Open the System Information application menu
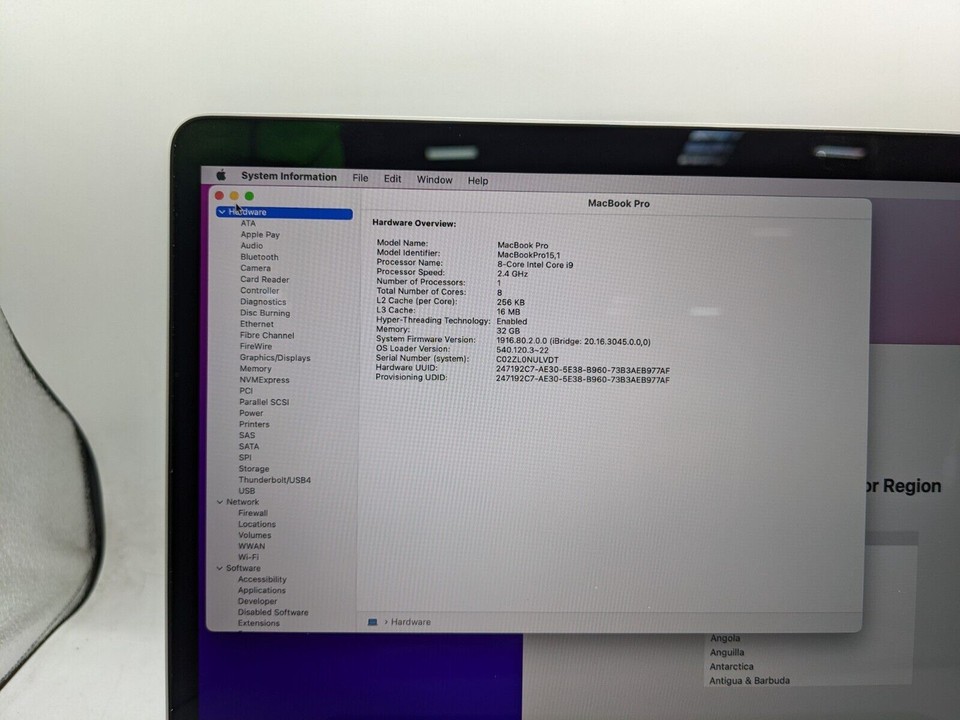 pyautogui.click(x=288, y=176)
